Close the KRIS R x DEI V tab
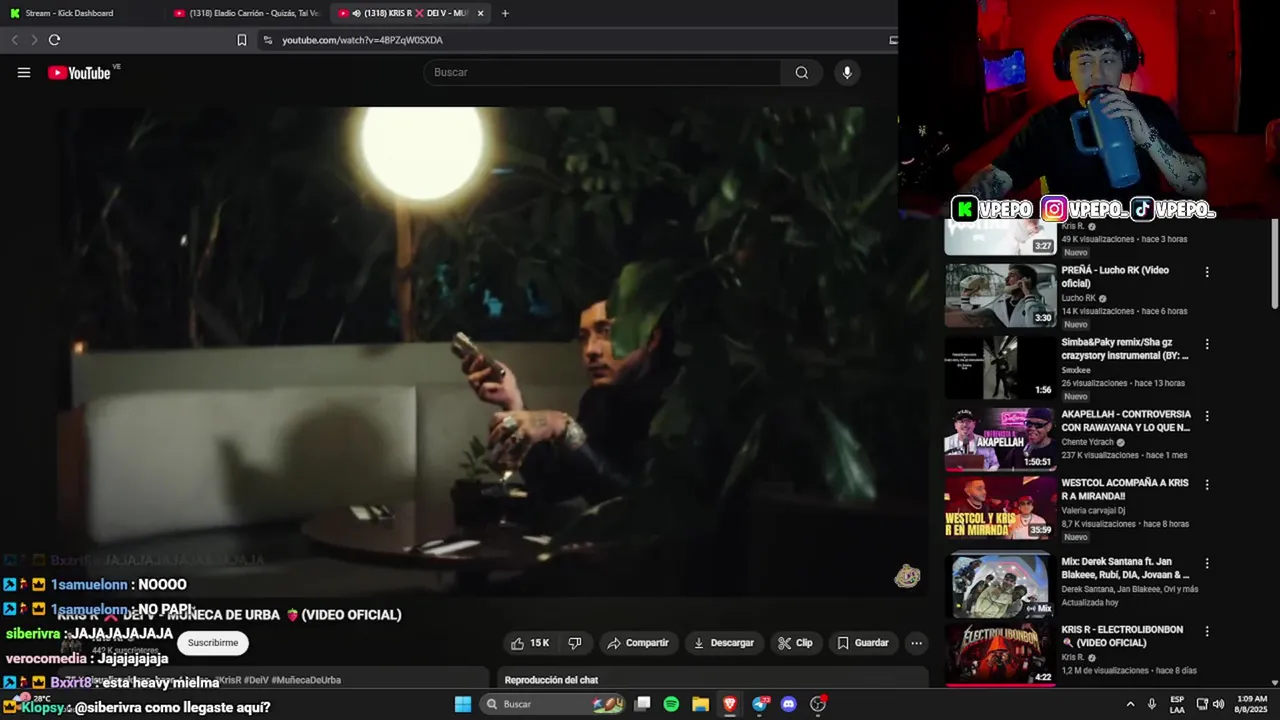 click(481, 13)
